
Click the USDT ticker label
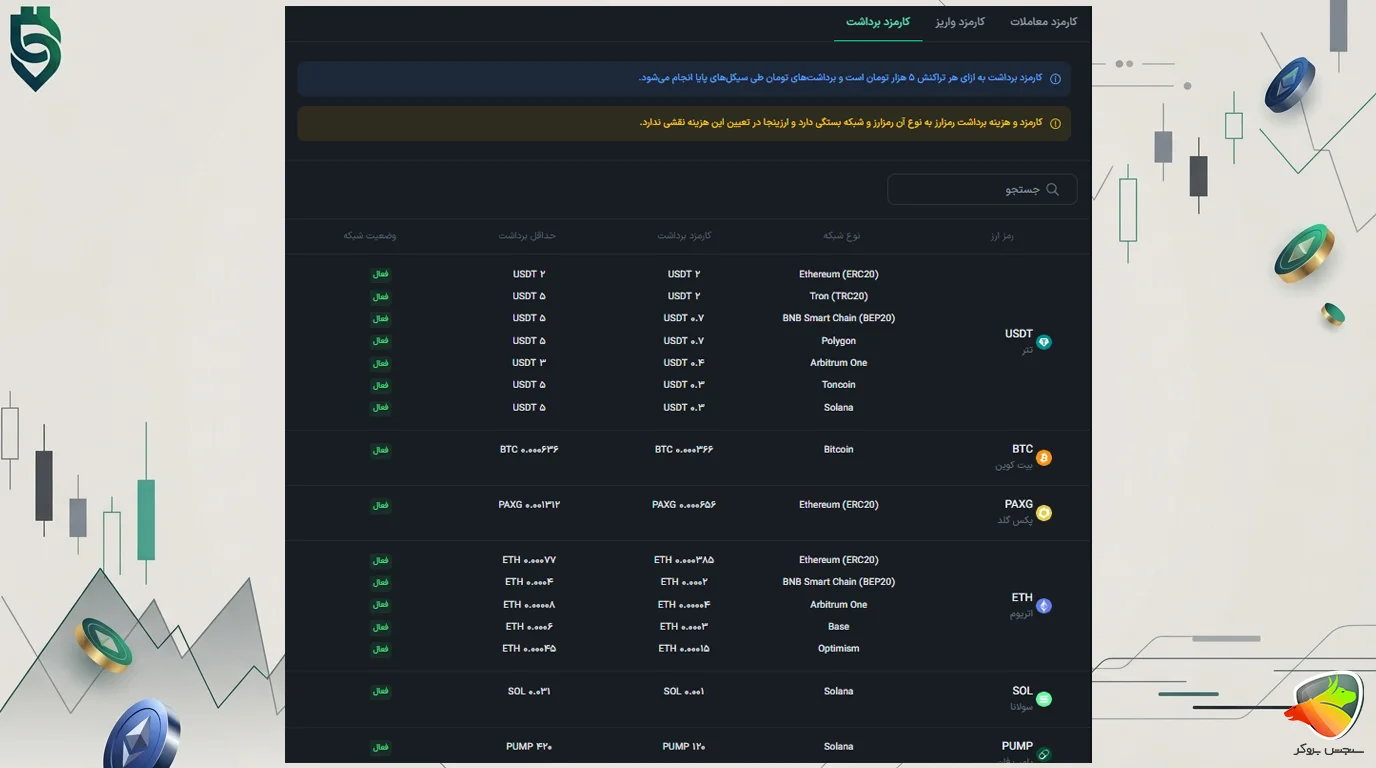[1019, 334]
